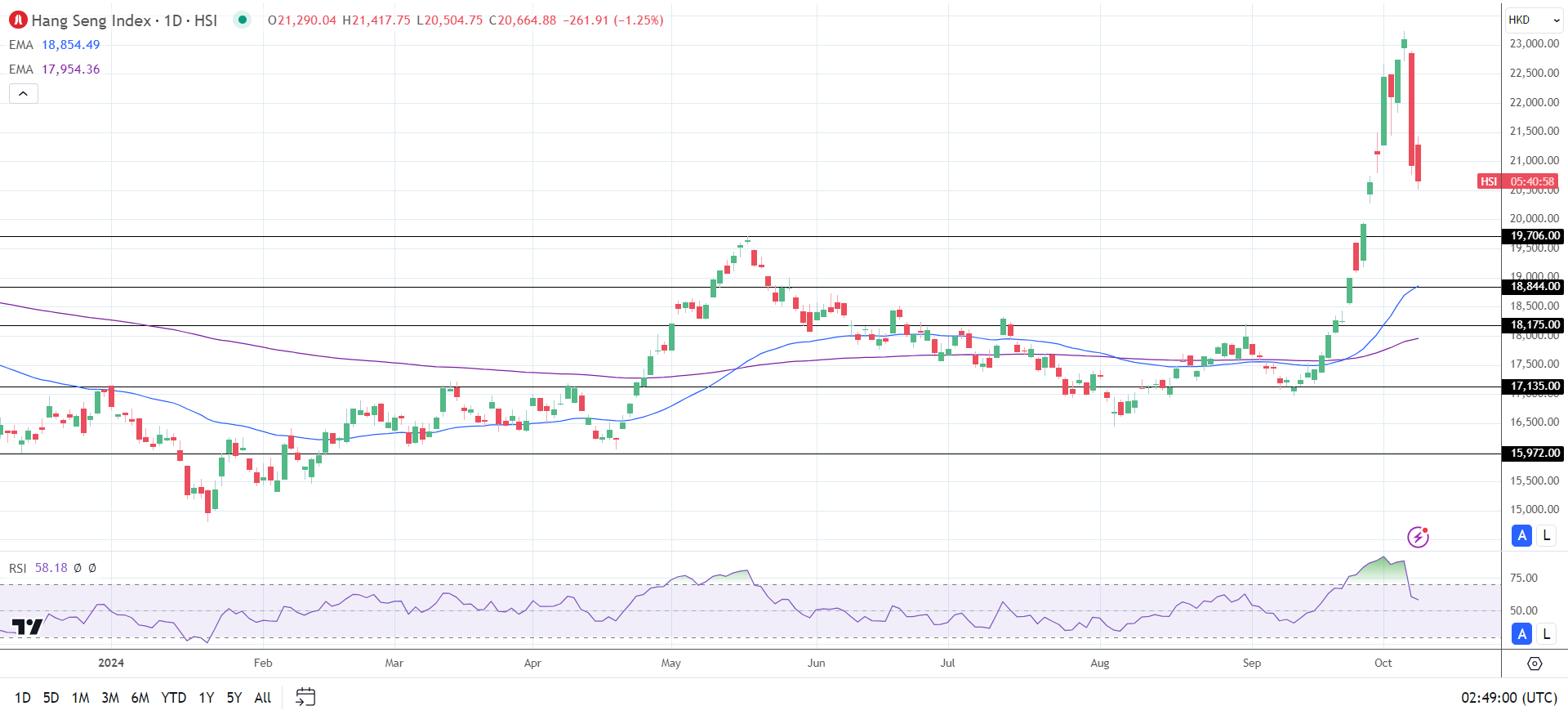Viewport: 1568px width, 715px height.
Task: Click the 02:49:00 (UTC) timezone clock
Action: coord(1509,698)
